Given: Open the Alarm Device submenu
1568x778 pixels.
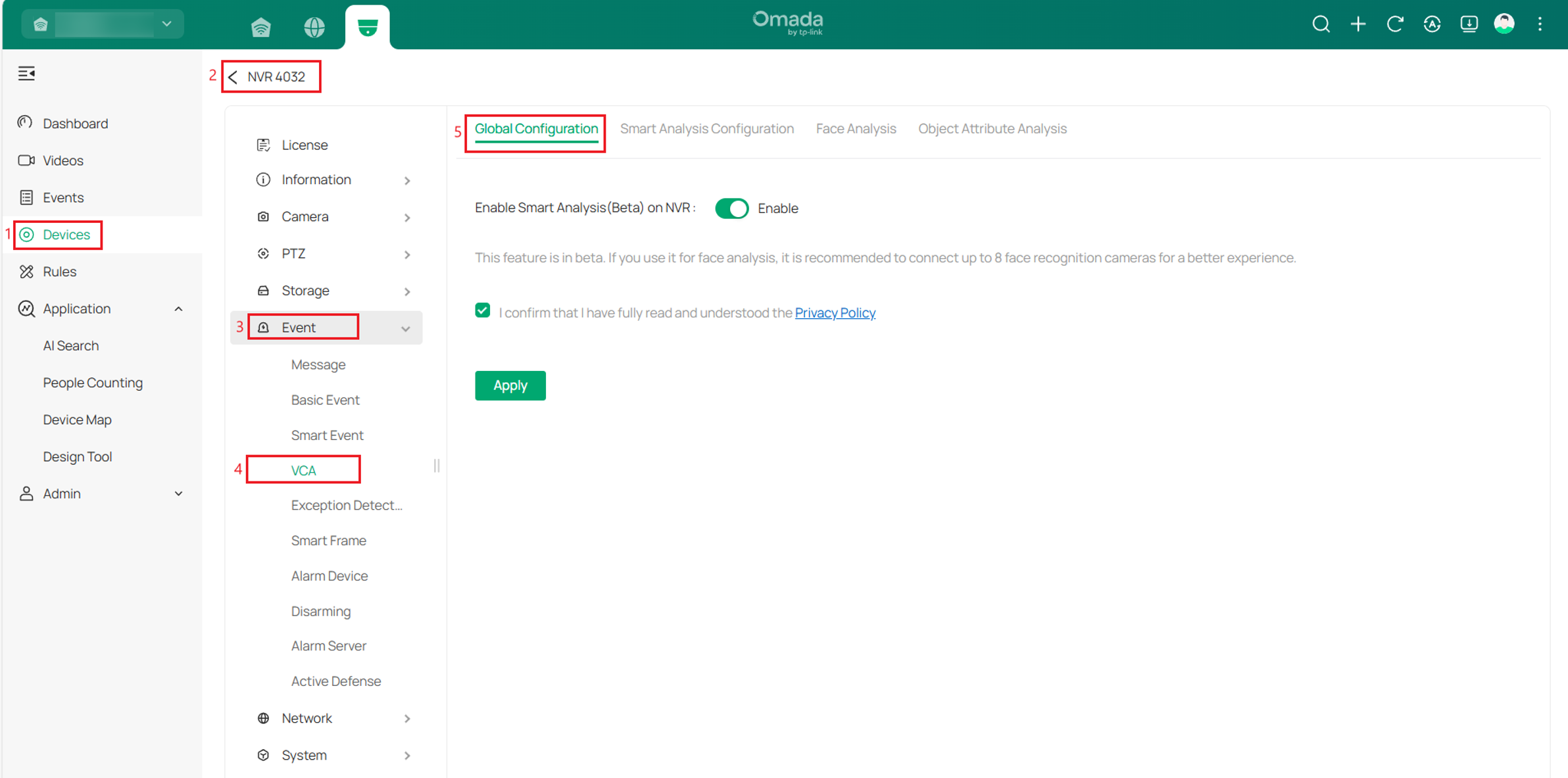Looking at the screenshot, I should [x=329, y=576].
